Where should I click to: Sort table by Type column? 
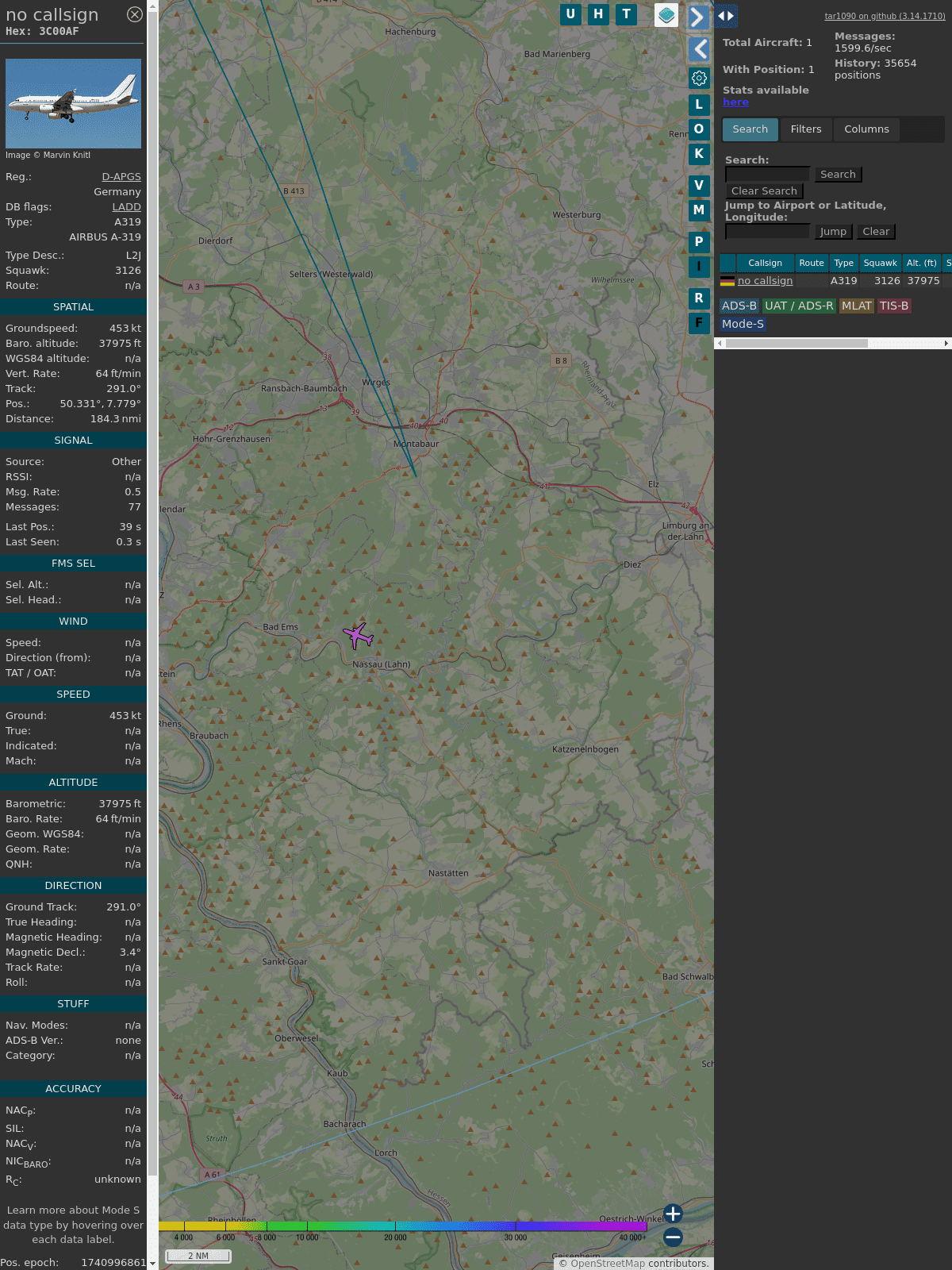click(x=844, y=264)
